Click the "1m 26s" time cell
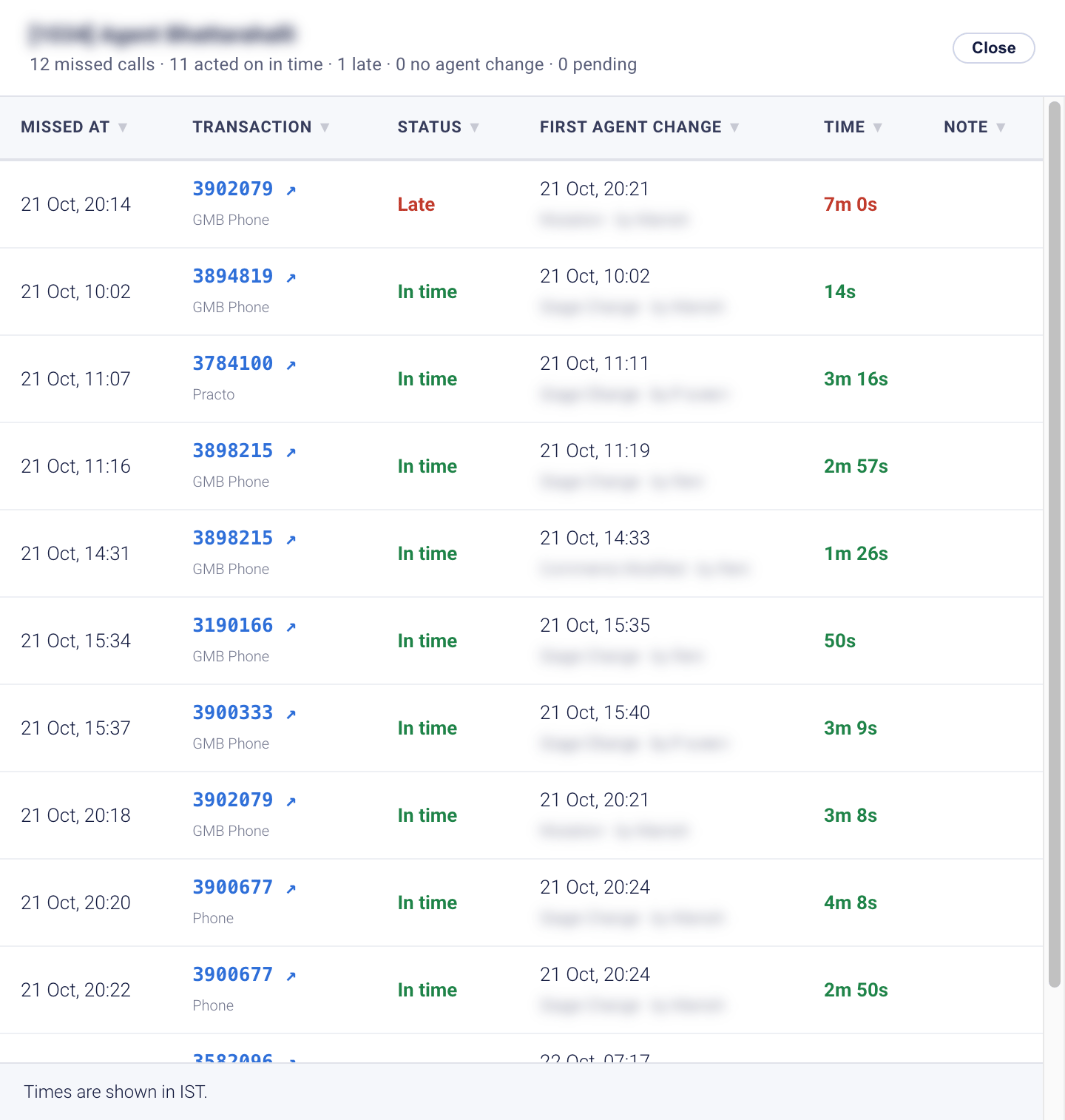Image resolution: width=1065 pixels, height=1120 pixels. click(x=856, y=554)
